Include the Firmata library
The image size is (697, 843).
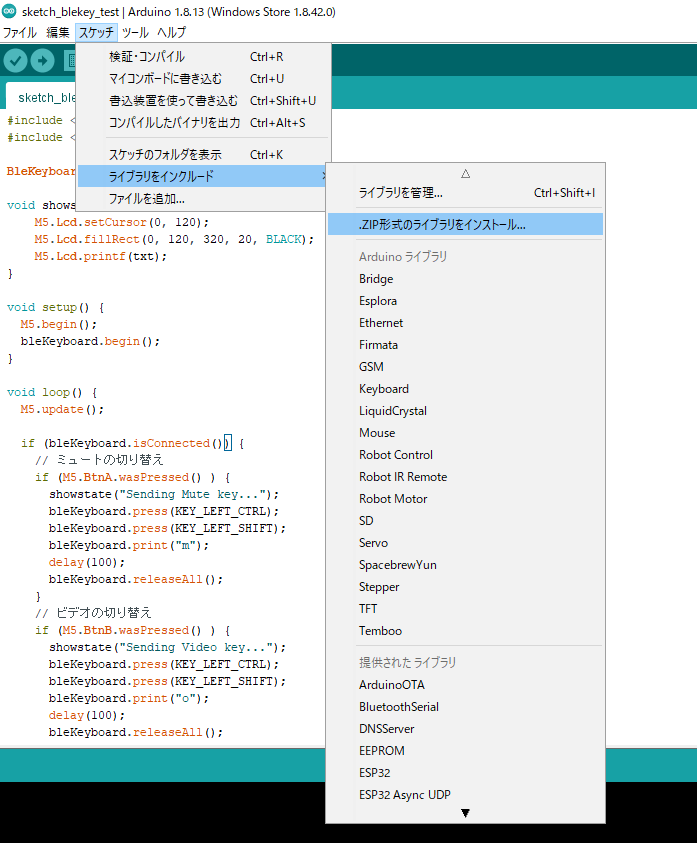[x=465, y=345]
